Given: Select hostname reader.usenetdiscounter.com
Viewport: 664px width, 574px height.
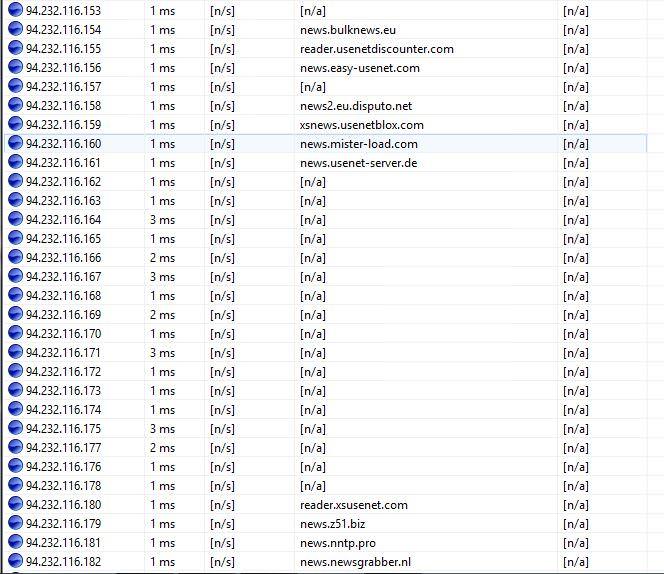Looking at the screenshot, I should (x=376, y=49).
